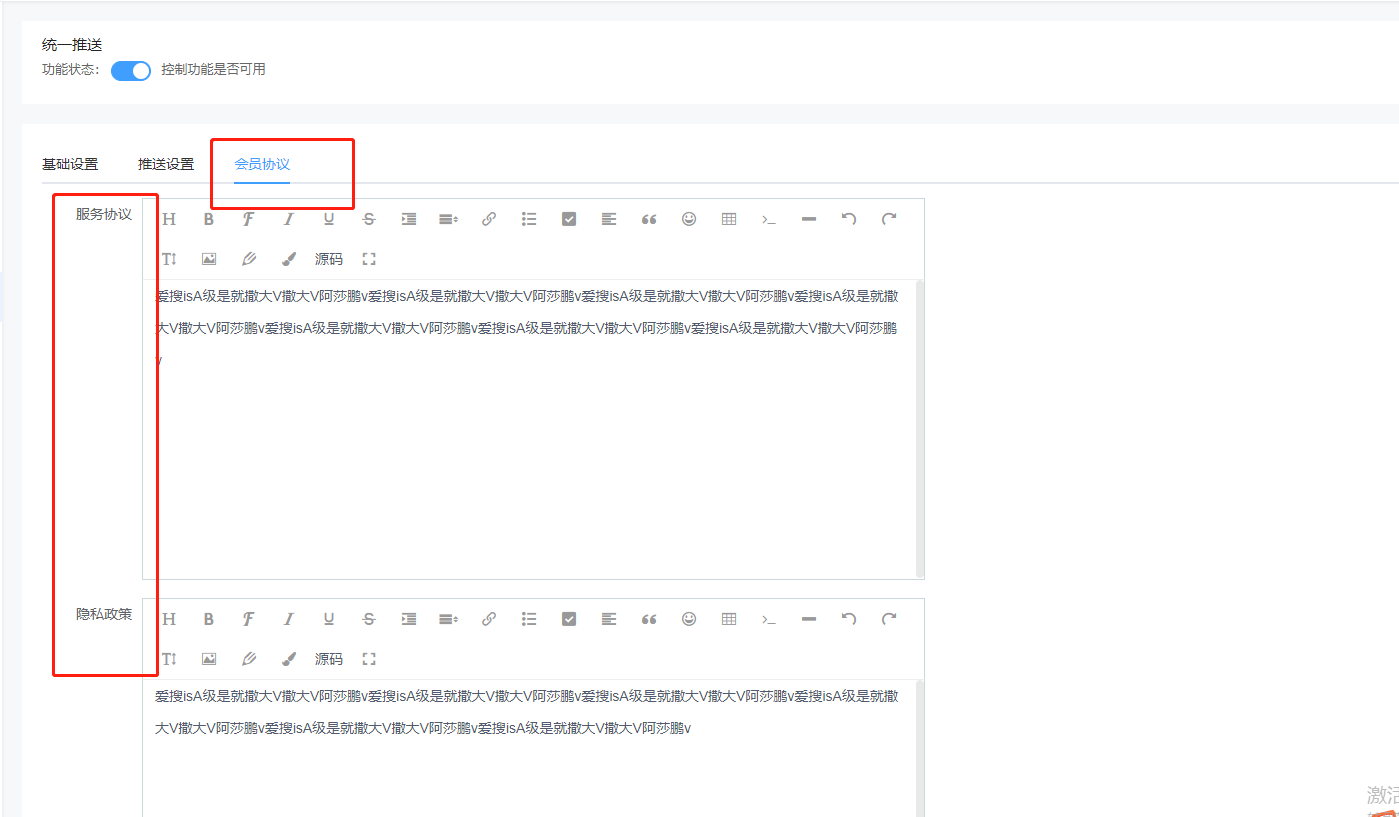Open font family menu in 服务协议 editor

[x=249, y=219]
